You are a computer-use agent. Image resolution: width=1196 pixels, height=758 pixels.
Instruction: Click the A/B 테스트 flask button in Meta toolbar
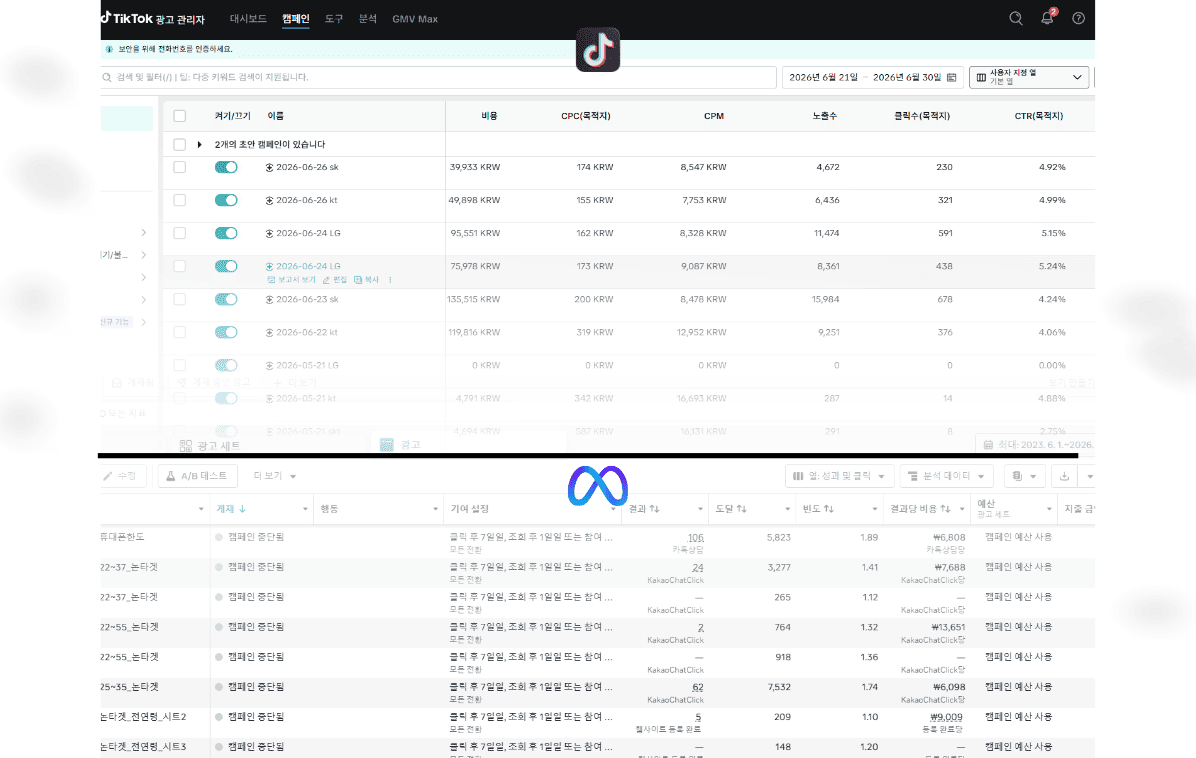pyautogui.click(x=198, y=476)
